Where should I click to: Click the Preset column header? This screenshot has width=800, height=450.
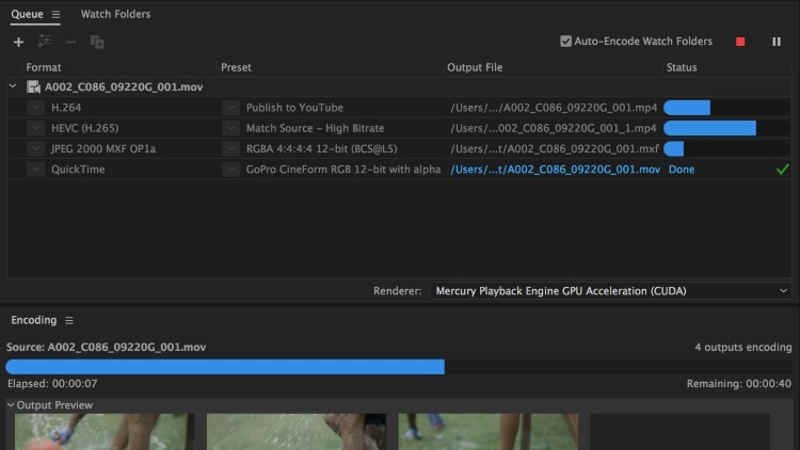236,67
